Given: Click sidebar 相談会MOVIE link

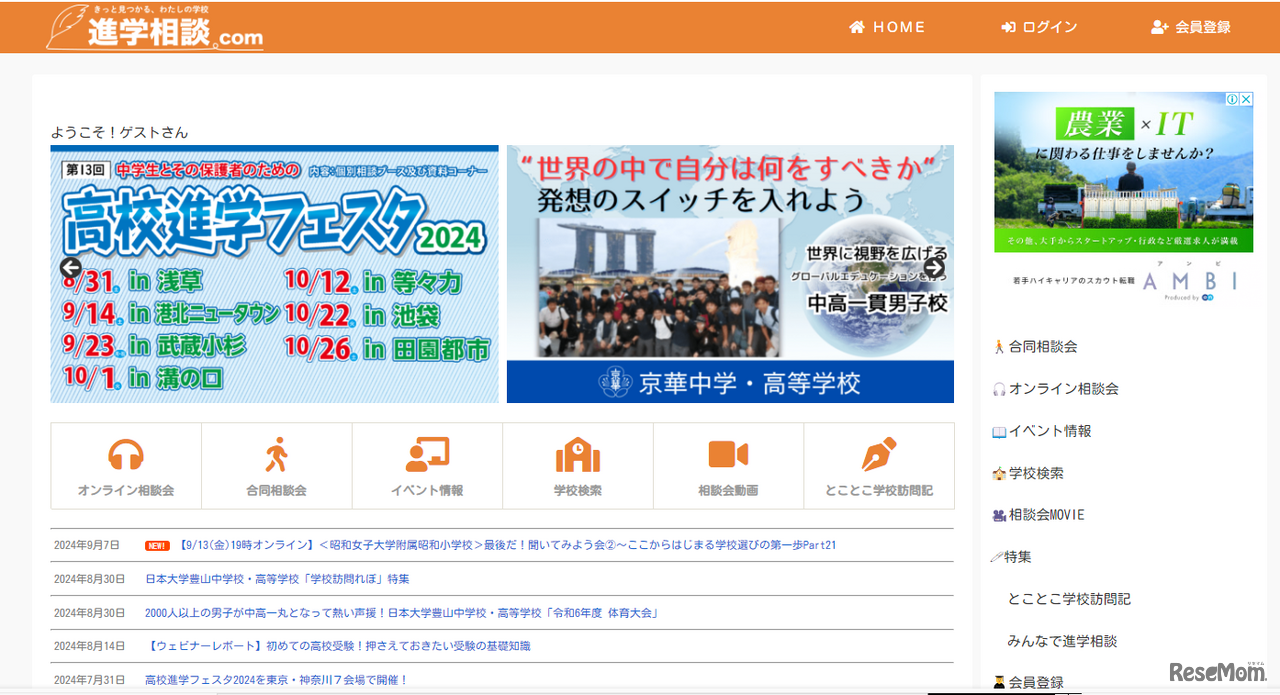Looking at the screenshot, I should pos(1046,515).
